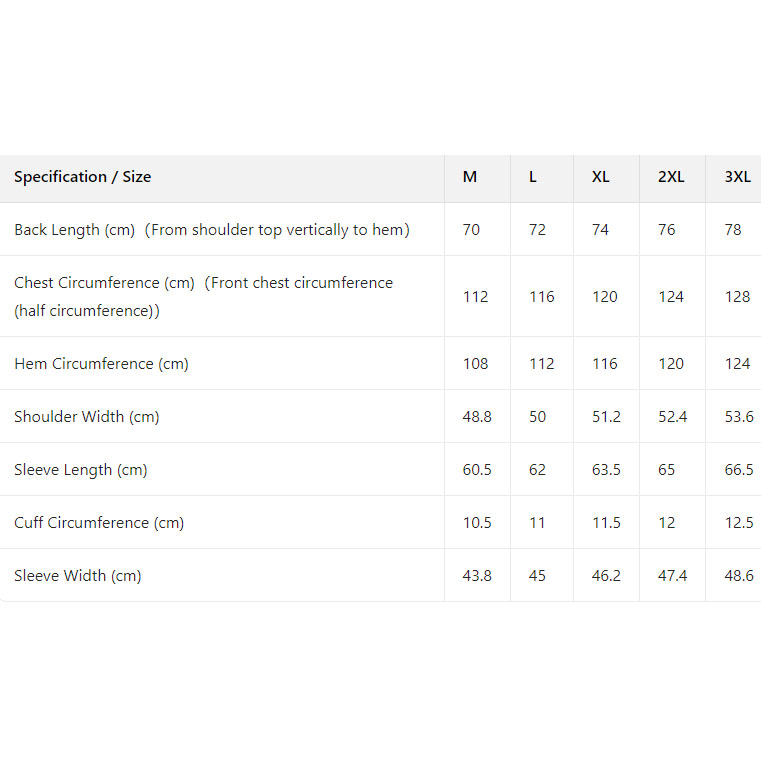This screenshot has width=761, height=761.
Task: Click the Specification / Size header cell
Action: click(x=83, y=177)
